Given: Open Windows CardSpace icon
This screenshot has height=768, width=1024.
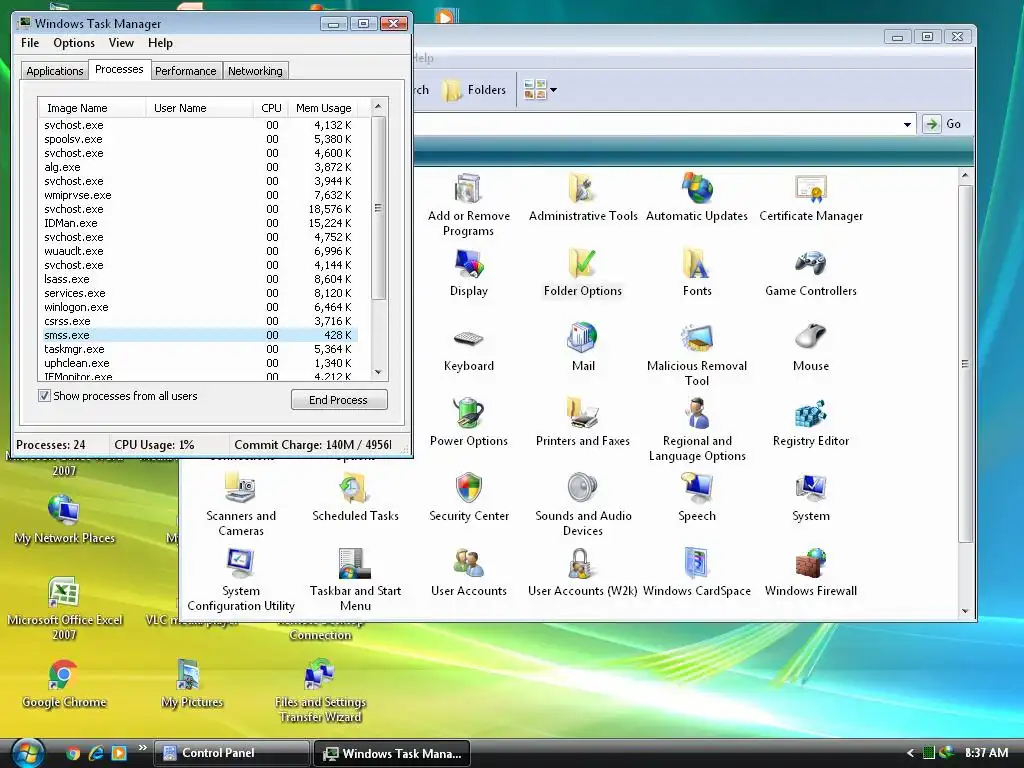Looking at the screenshot, I should tap(697, 573).
